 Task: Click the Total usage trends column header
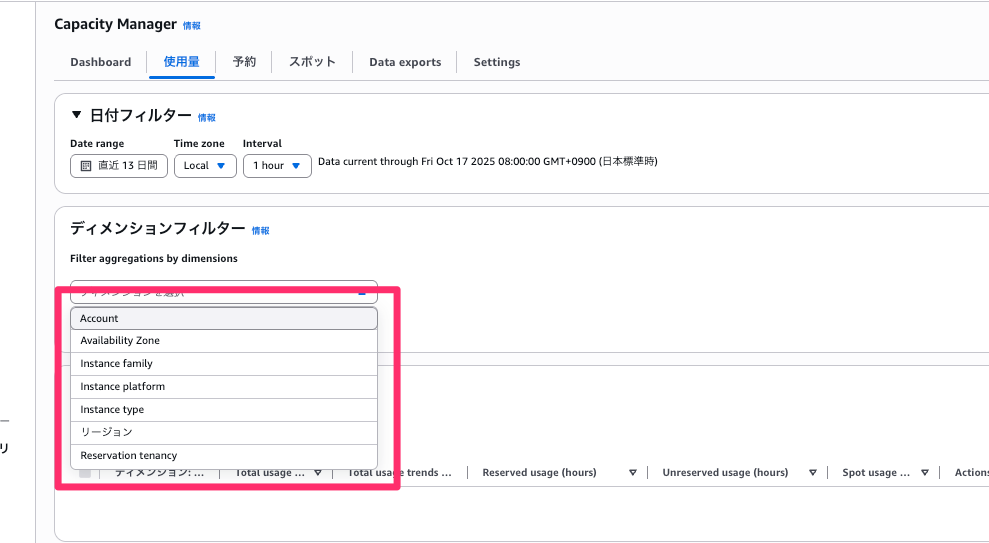click(x=400, y=472)
